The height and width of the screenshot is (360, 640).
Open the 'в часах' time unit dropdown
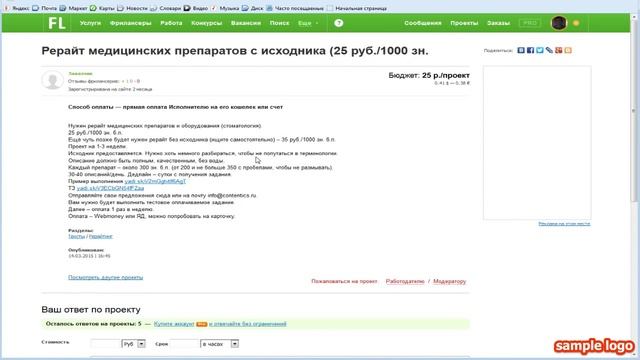tap(220, 344)
